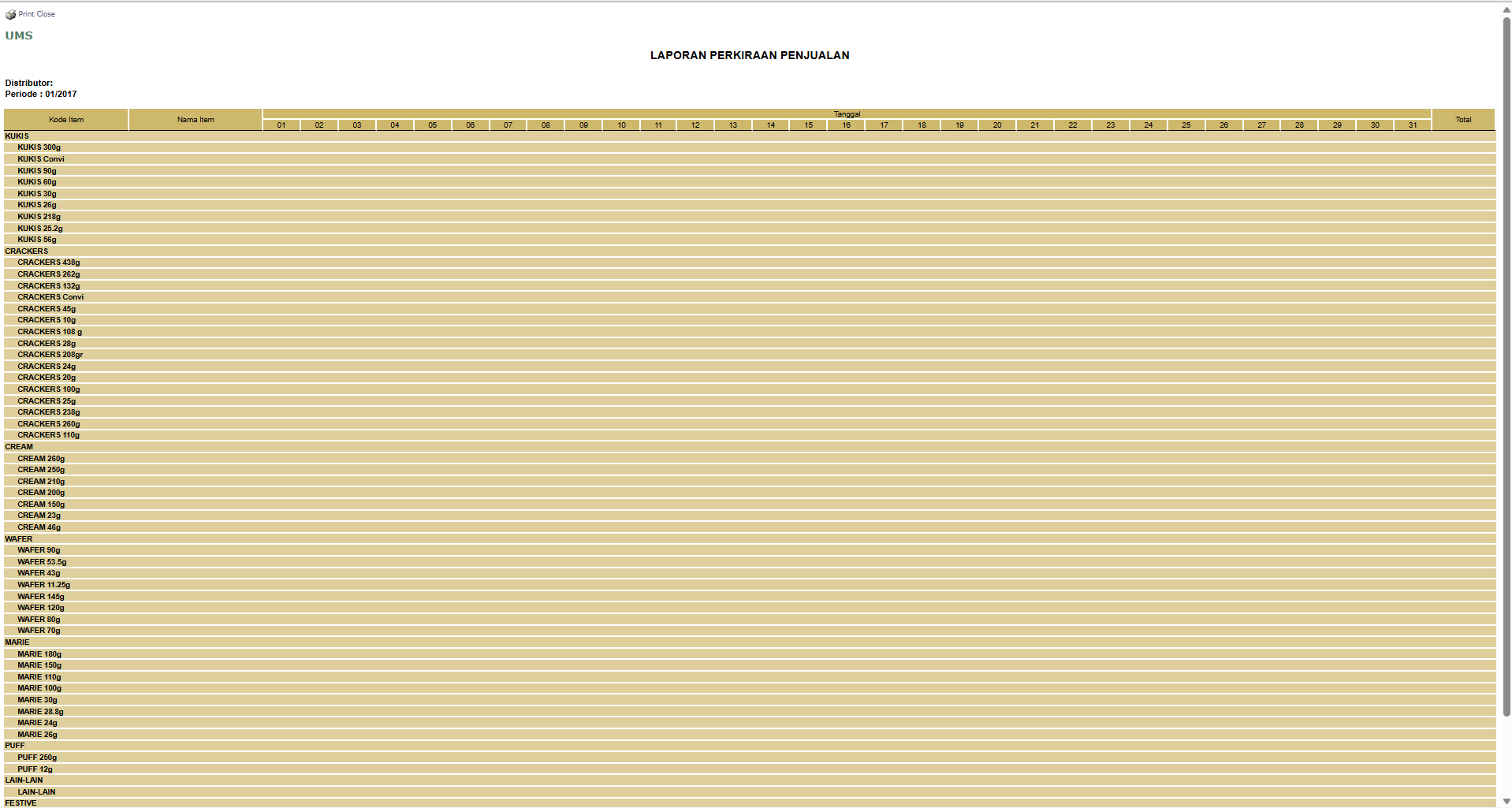The image size is (1512, 808).
Task: Click the Total column header
Action: [1463, 120]
